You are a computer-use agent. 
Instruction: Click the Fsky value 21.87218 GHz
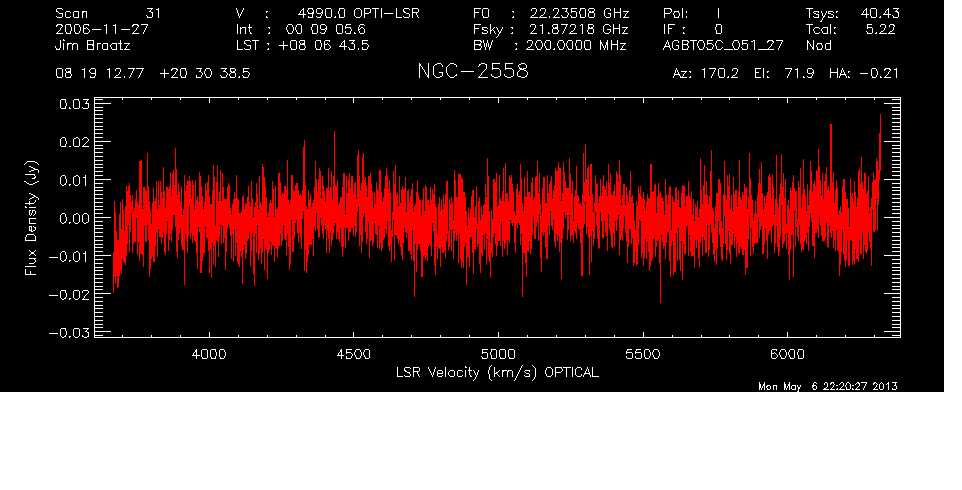(x=579, y=29)
